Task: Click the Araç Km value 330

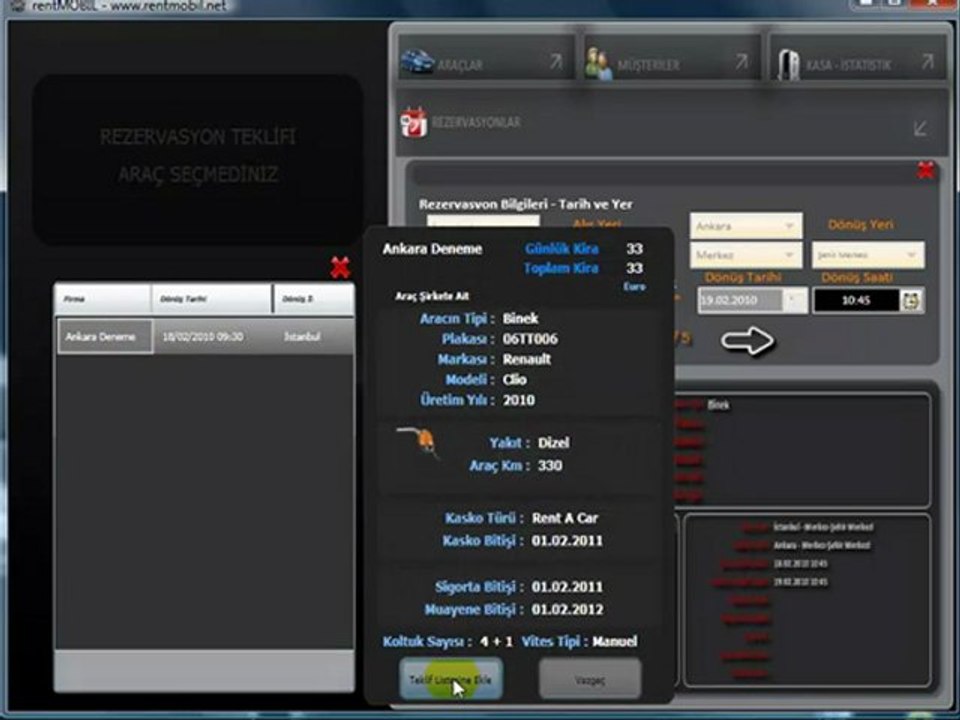Action: 550,465
